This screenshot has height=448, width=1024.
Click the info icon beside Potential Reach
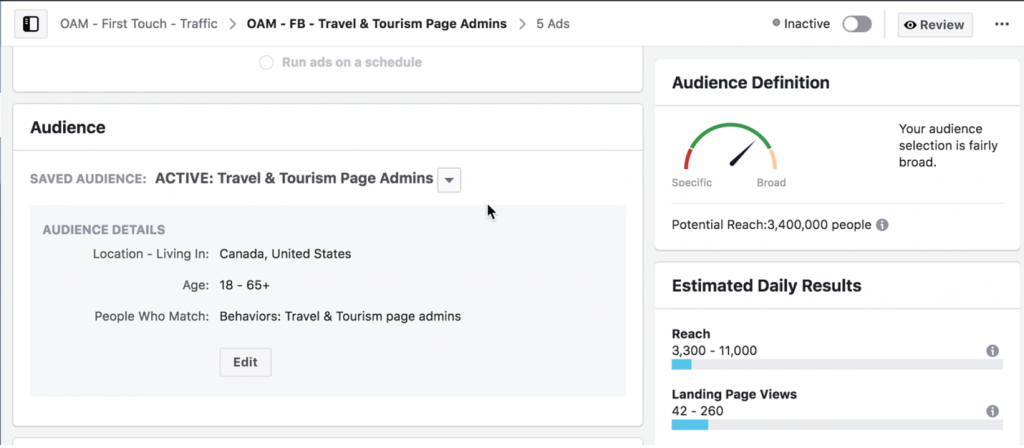tap(882, 225)
